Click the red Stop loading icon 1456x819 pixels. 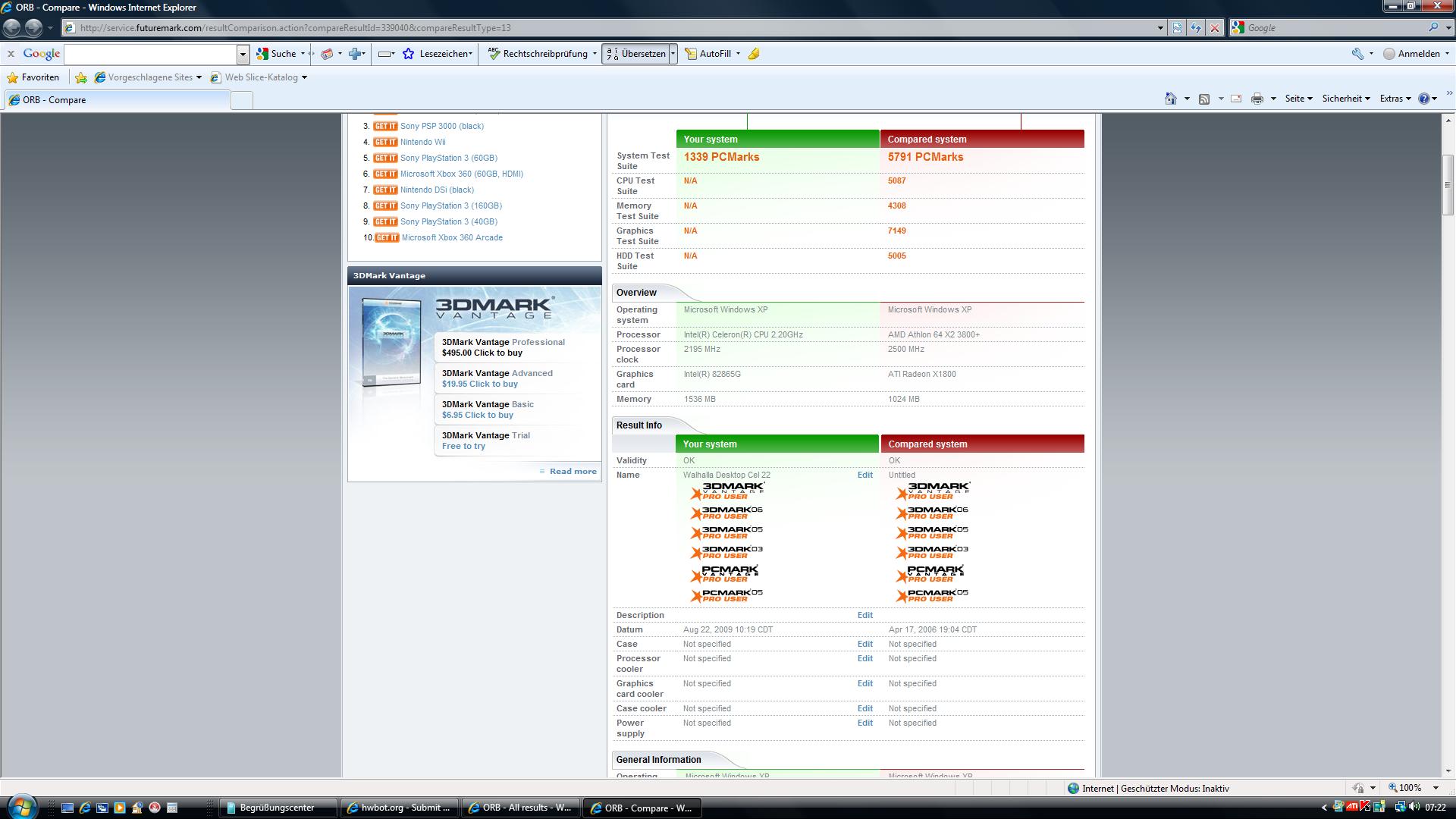click(x=1215, y=28)
